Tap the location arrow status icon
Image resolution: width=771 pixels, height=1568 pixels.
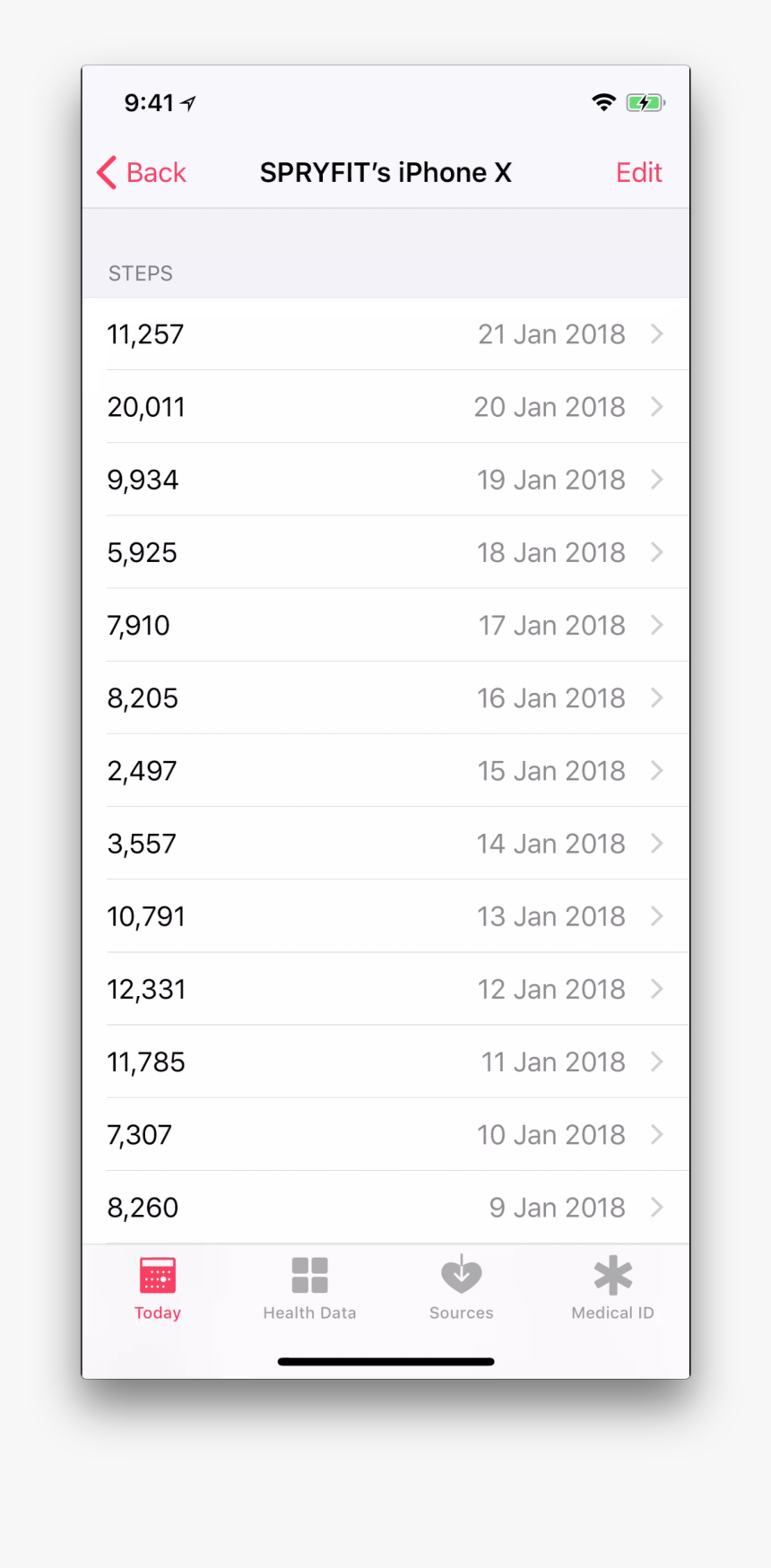pos(188,103)
